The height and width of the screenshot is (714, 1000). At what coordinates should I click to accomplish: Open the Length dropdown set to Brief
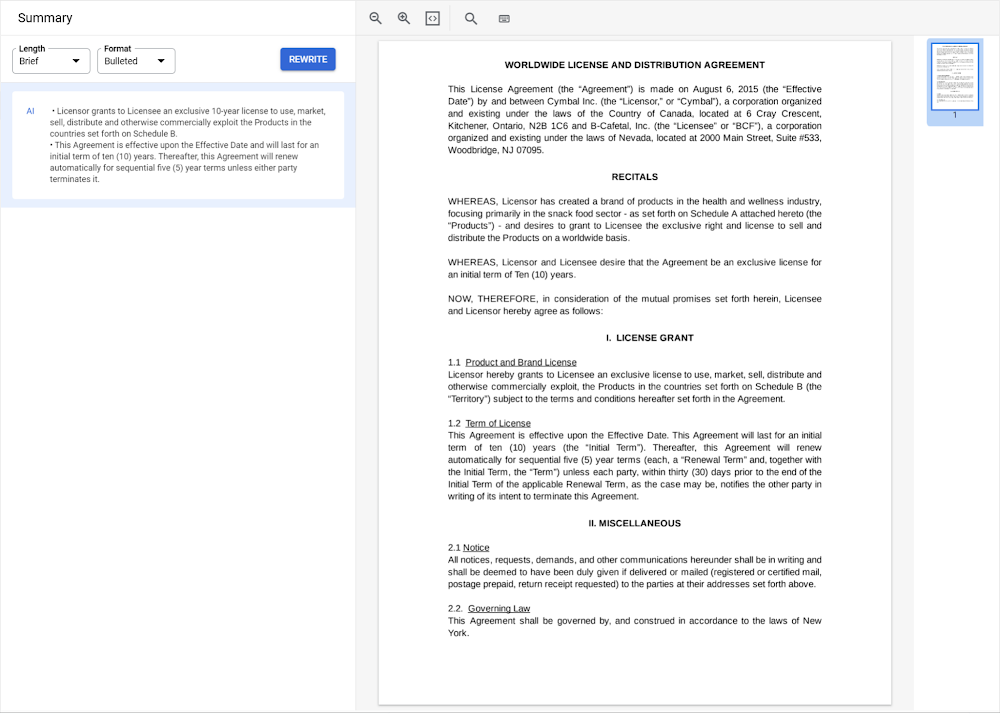pyautogui.click(x=51, y=61)
